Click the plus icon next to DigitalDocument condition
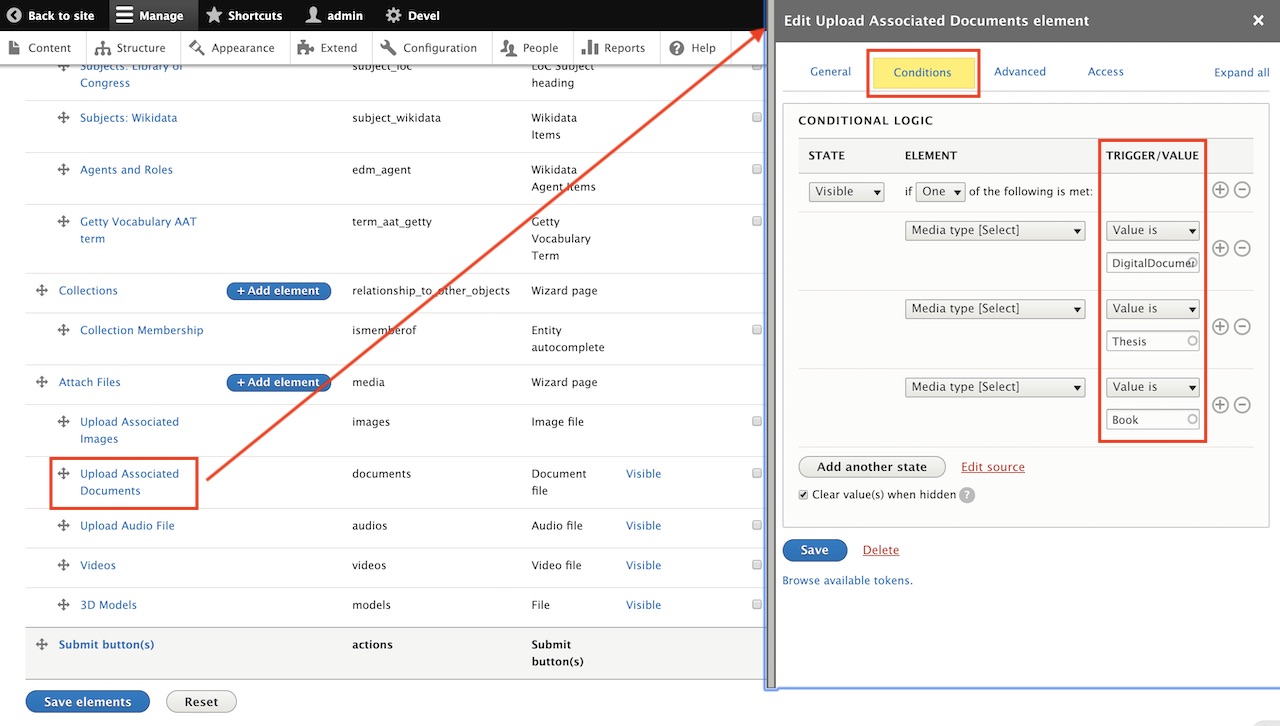 point(1220,248)
